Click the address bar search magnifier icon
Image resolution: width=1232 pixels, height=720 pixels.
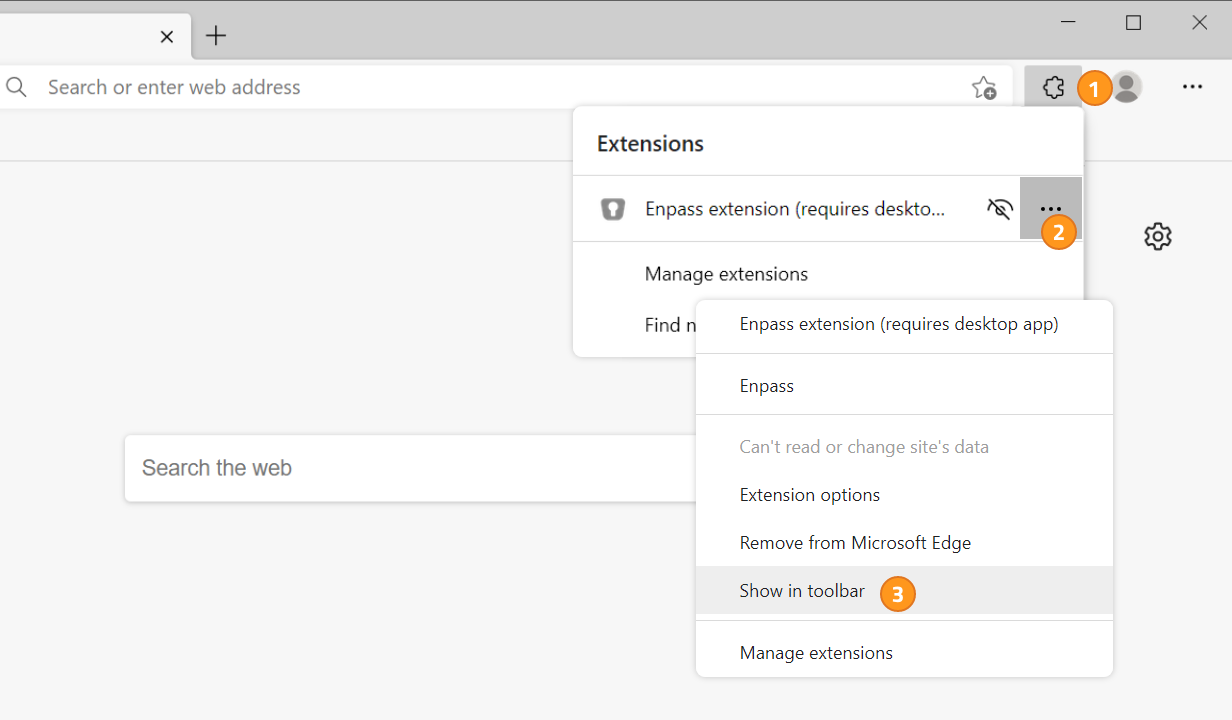16,88
